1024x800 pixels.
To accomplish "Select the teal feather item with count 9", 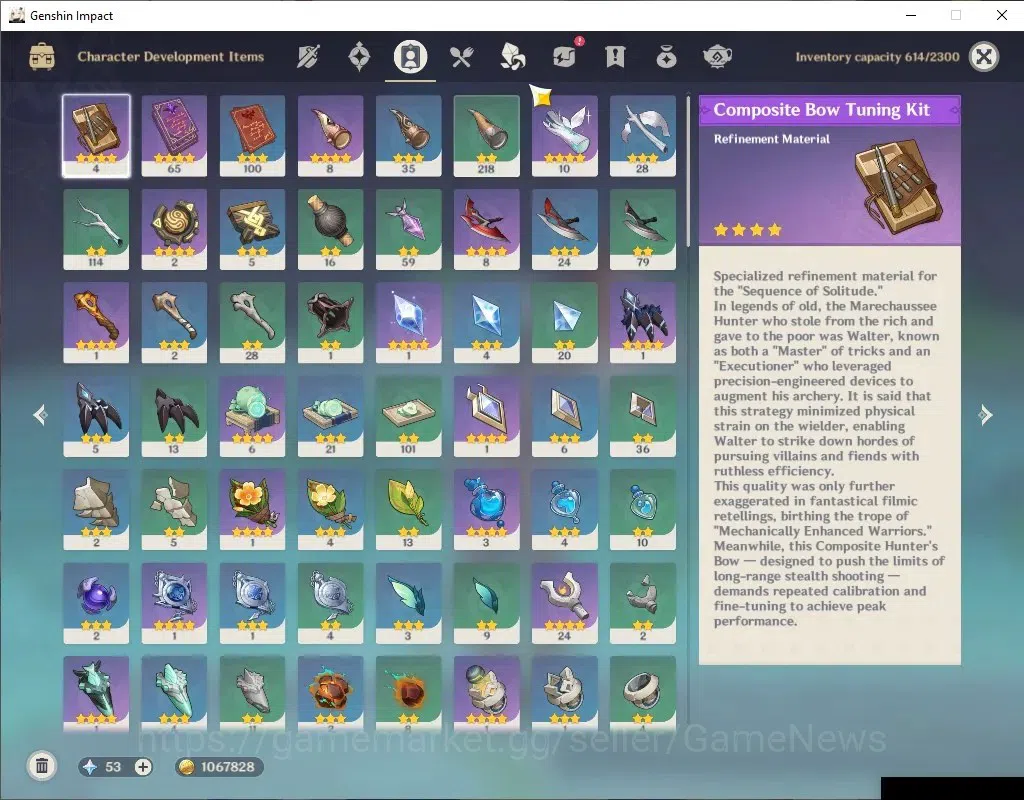I will (x=487, y=603).
